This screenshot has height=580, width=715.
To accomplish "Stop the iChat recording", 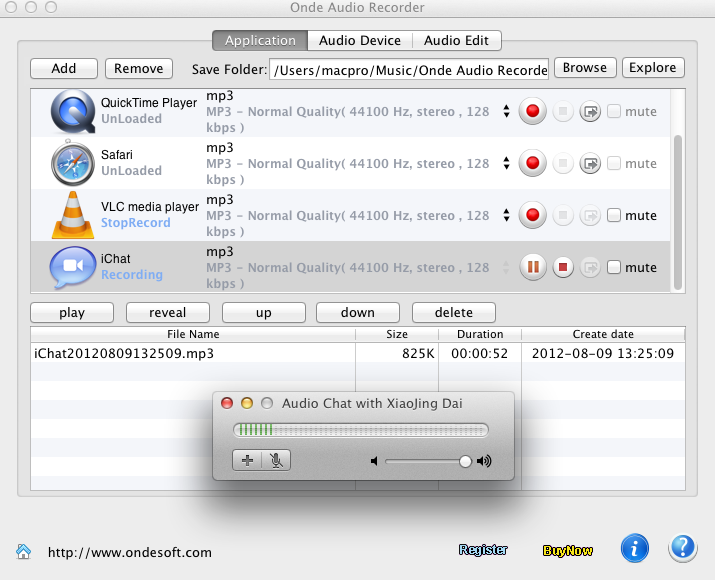I will [x=563, y=267].
